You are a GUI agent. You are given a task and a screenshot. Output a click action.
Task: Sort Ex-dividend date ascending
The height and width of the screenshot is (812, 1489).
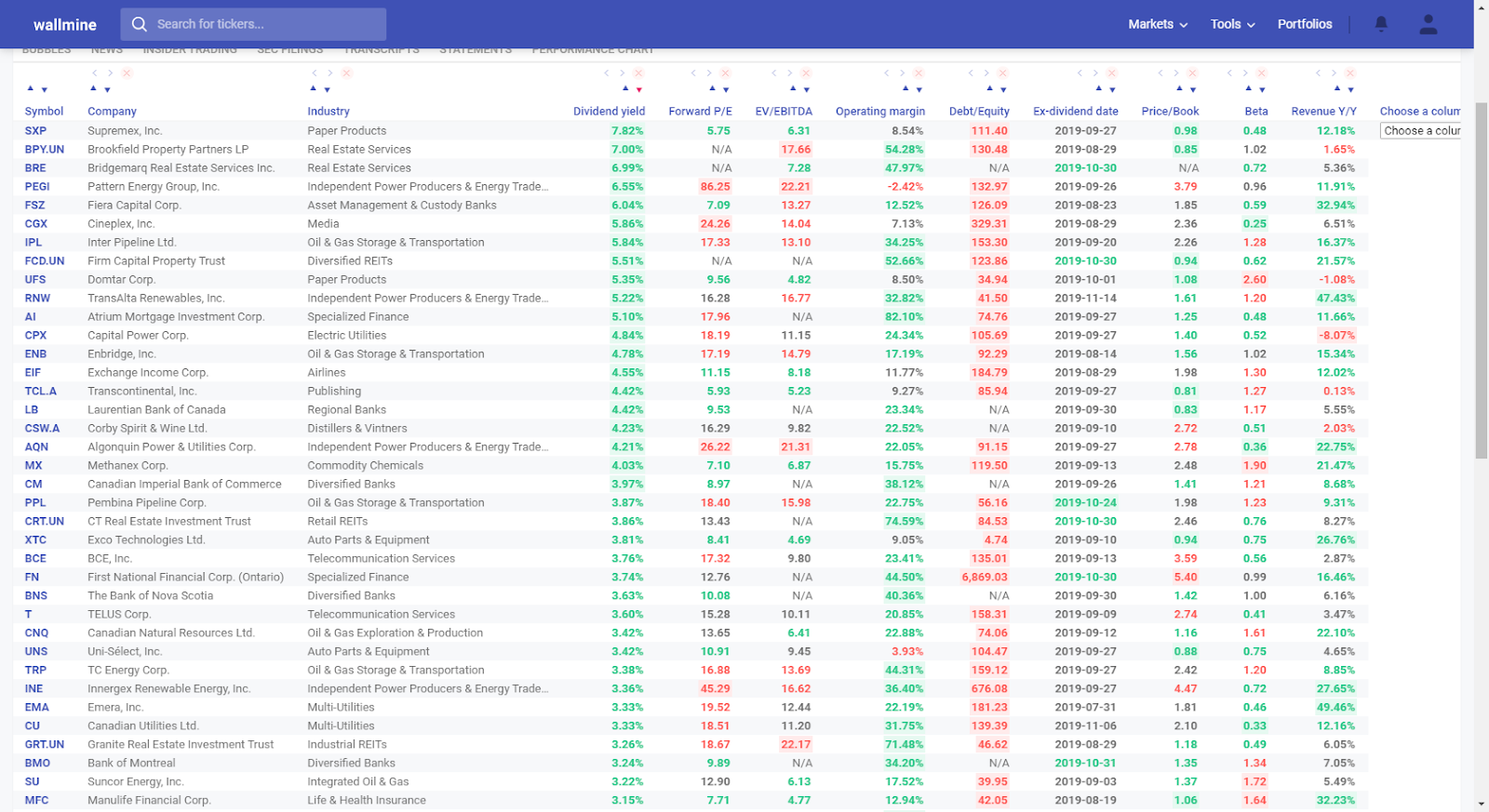point(1098,88)
